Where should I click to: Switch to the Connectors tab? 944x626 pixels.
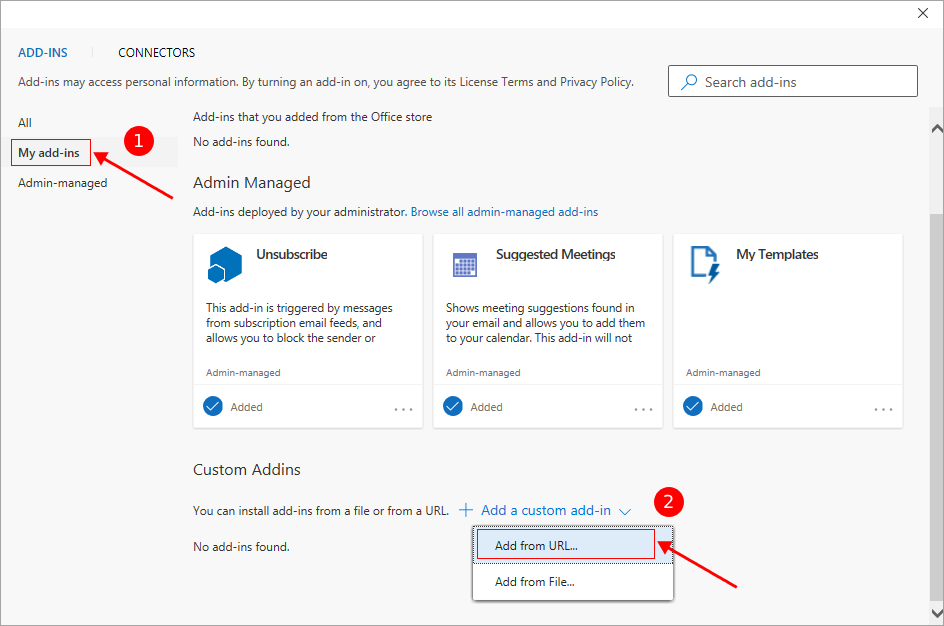click(x=156, y=53)
